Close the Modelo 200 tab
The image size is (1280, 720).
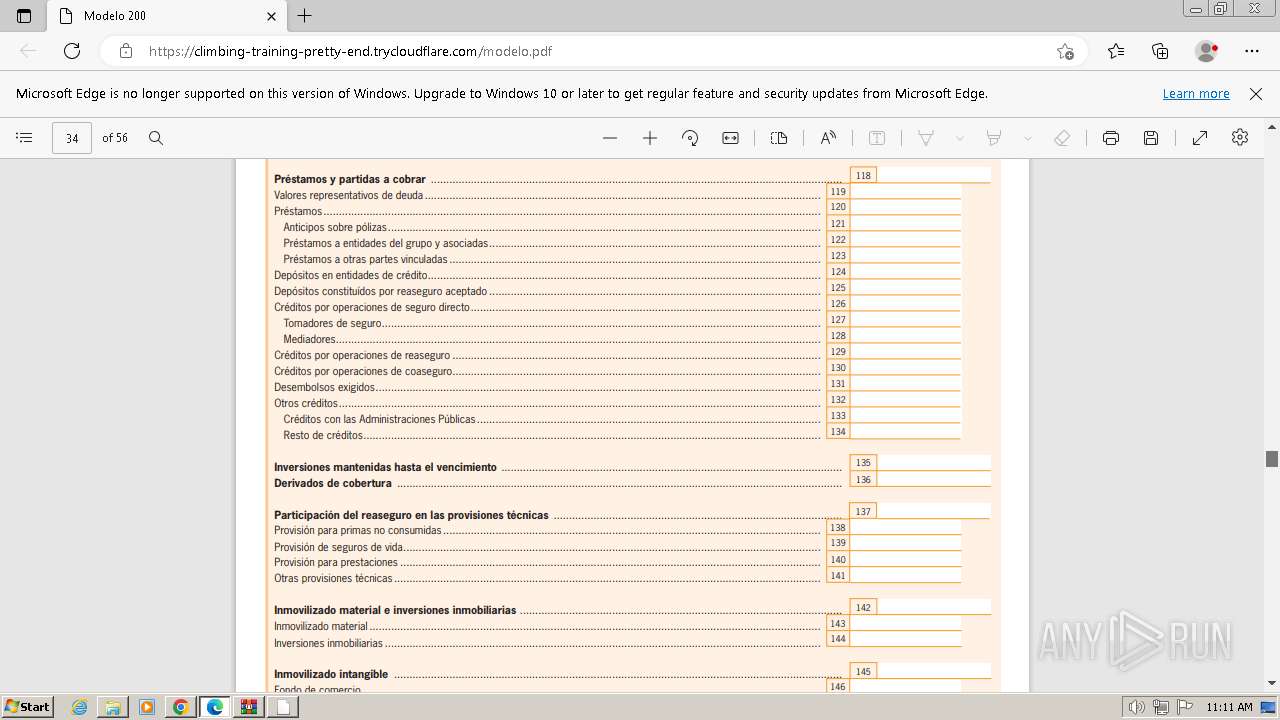point(271,16)
